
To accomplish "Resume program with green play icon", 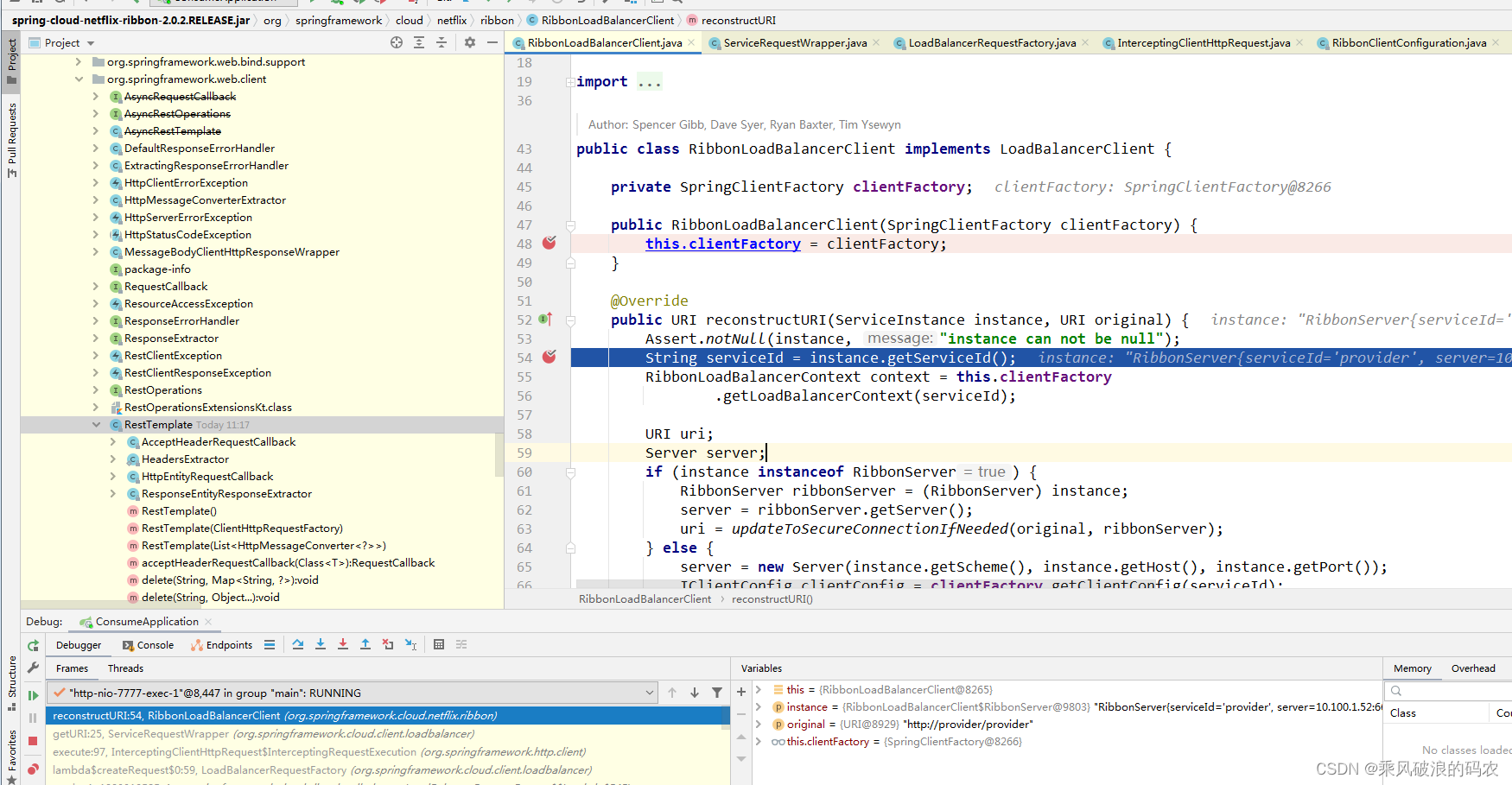I will click(x=33, y=695).
